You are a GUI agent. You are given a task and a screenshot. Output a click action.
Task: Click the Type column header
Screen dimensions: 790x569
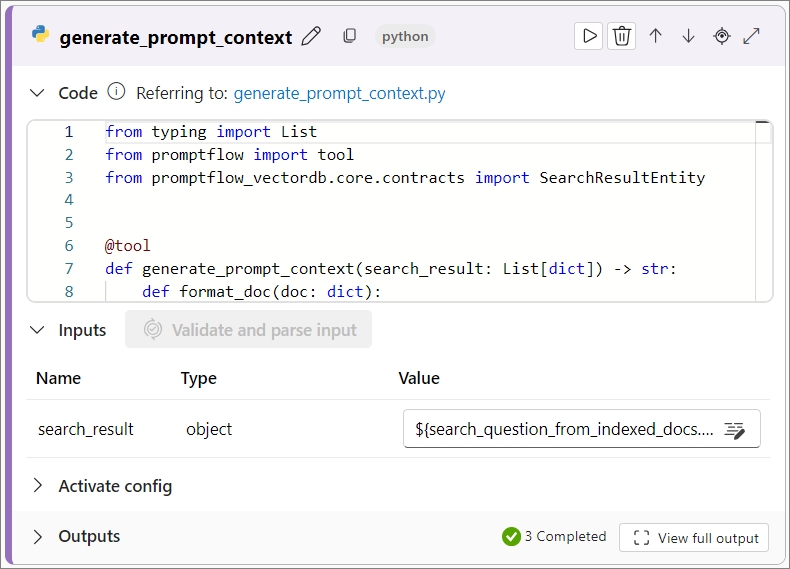[x=199, y=378]
